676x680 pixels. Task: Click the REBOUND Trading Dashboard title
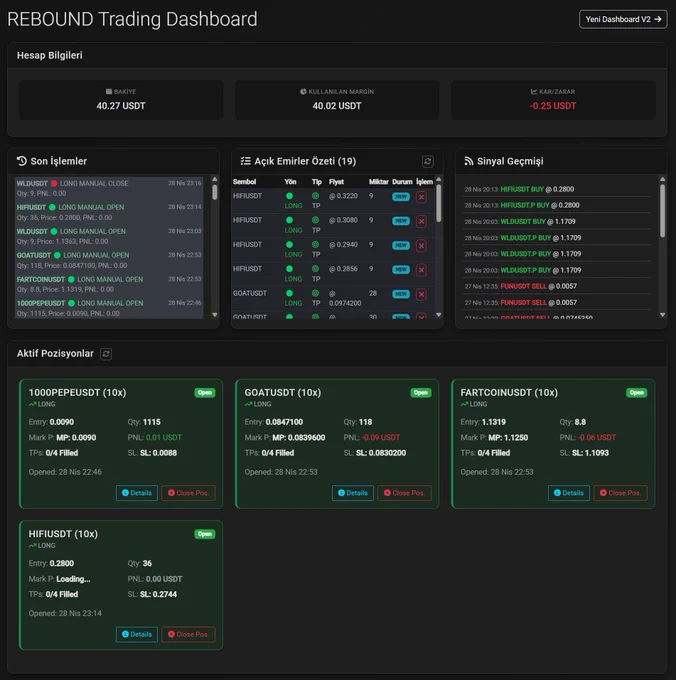[132, 19]
